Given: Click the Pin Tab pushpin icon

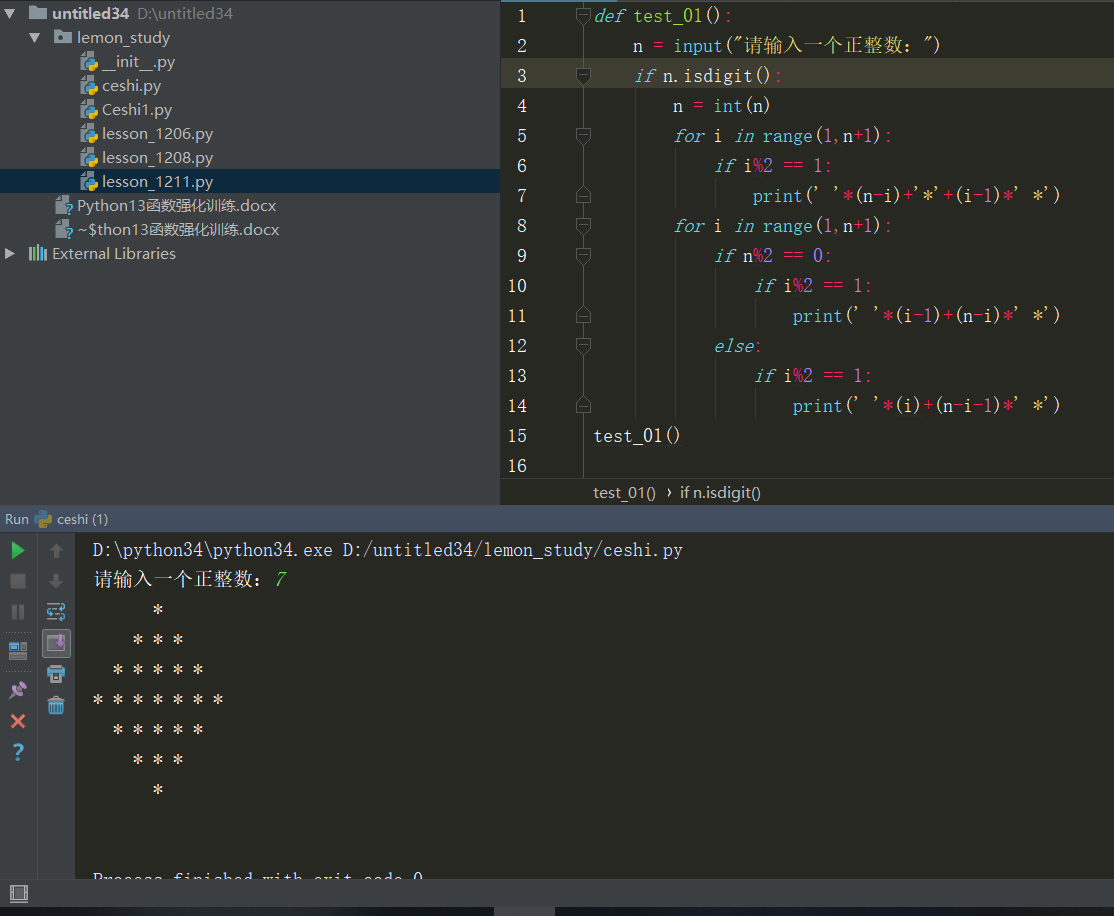Looking at the screenshot, I should (18, 689).
